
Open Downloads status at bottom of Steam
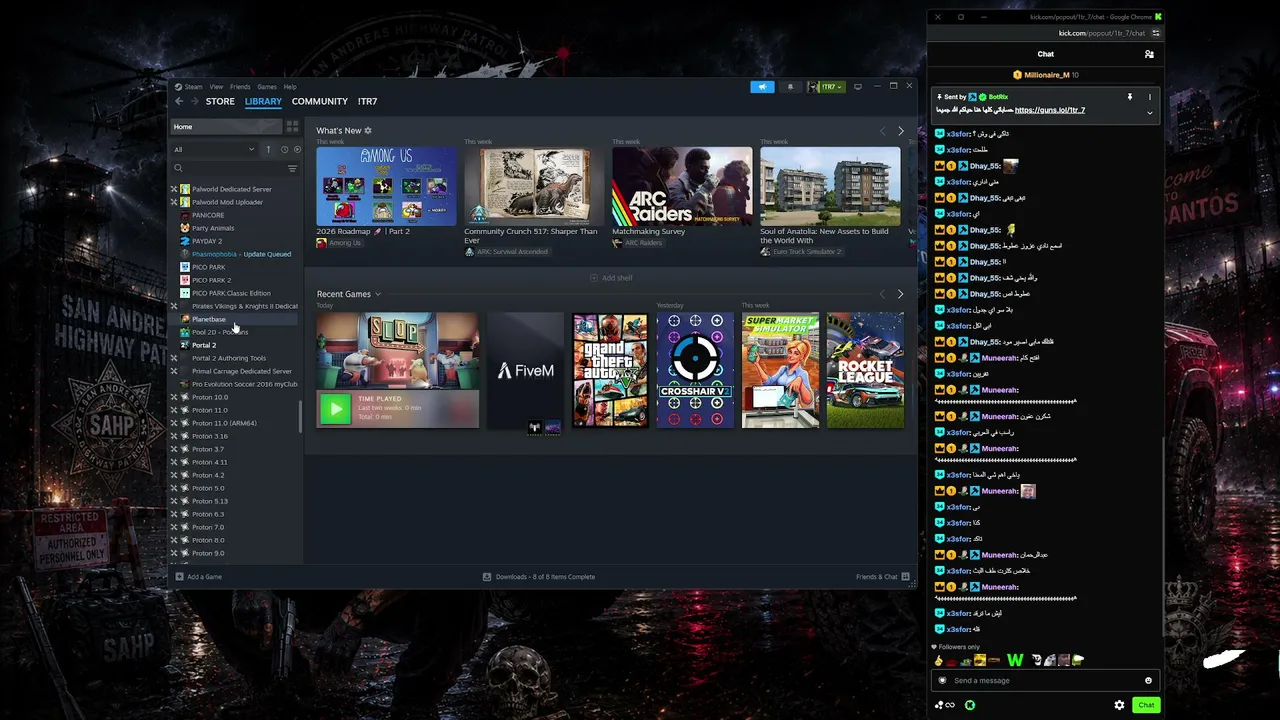coord(539,577)
